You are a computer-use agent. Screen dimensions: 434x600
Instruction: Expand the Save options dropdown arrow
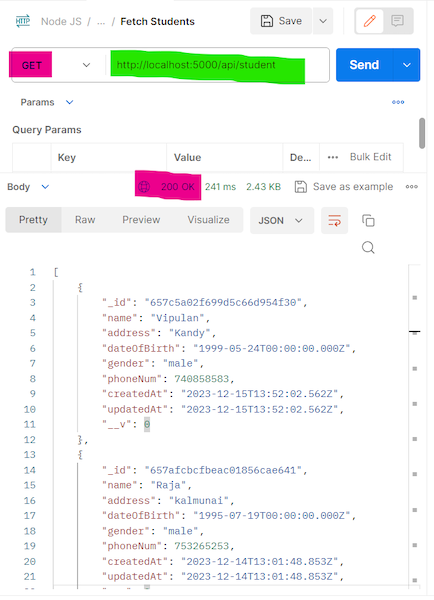[323, 21]
